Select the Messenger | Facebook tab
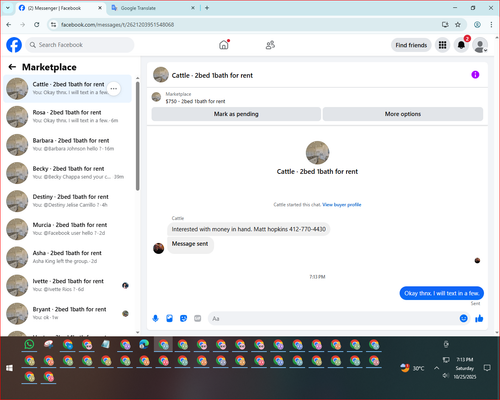Viewport: 500px width, 400px height. [x=60, y=8]
